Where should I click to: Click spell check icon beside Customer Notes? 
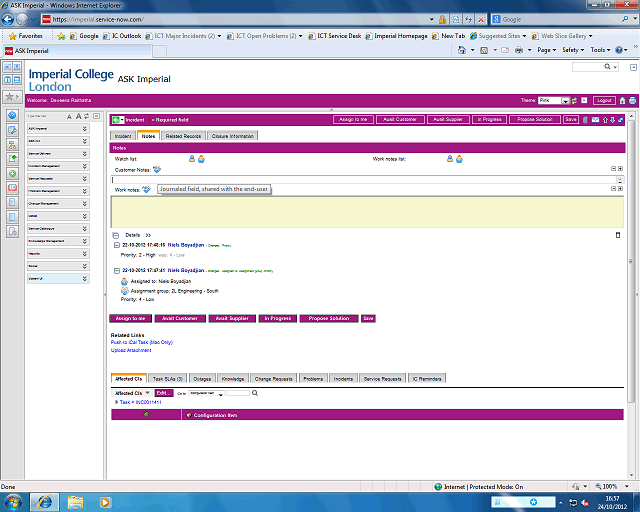point(157,169)
